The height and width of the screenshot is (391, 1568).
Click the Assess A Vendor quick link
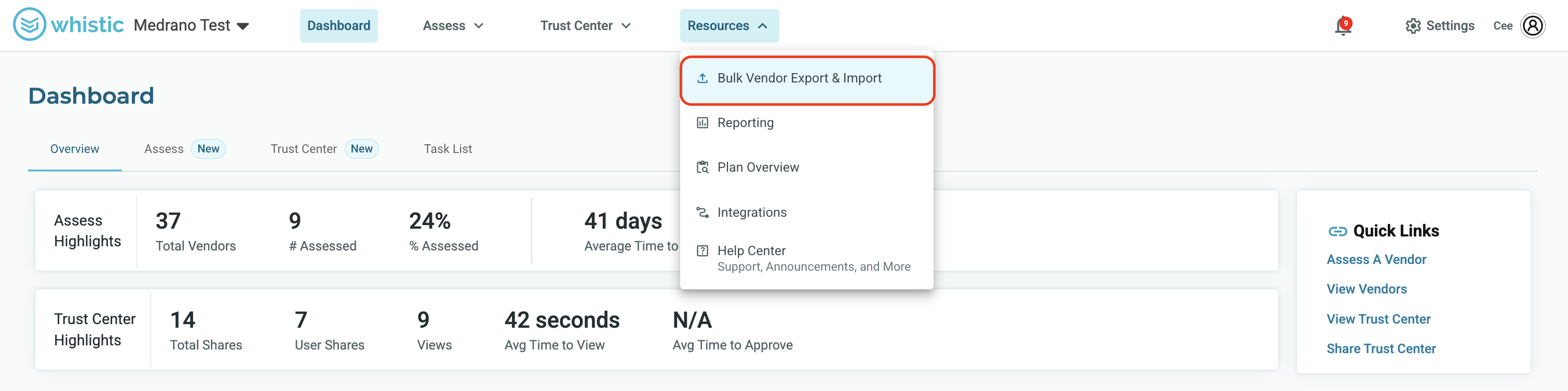coord(1376,260)
